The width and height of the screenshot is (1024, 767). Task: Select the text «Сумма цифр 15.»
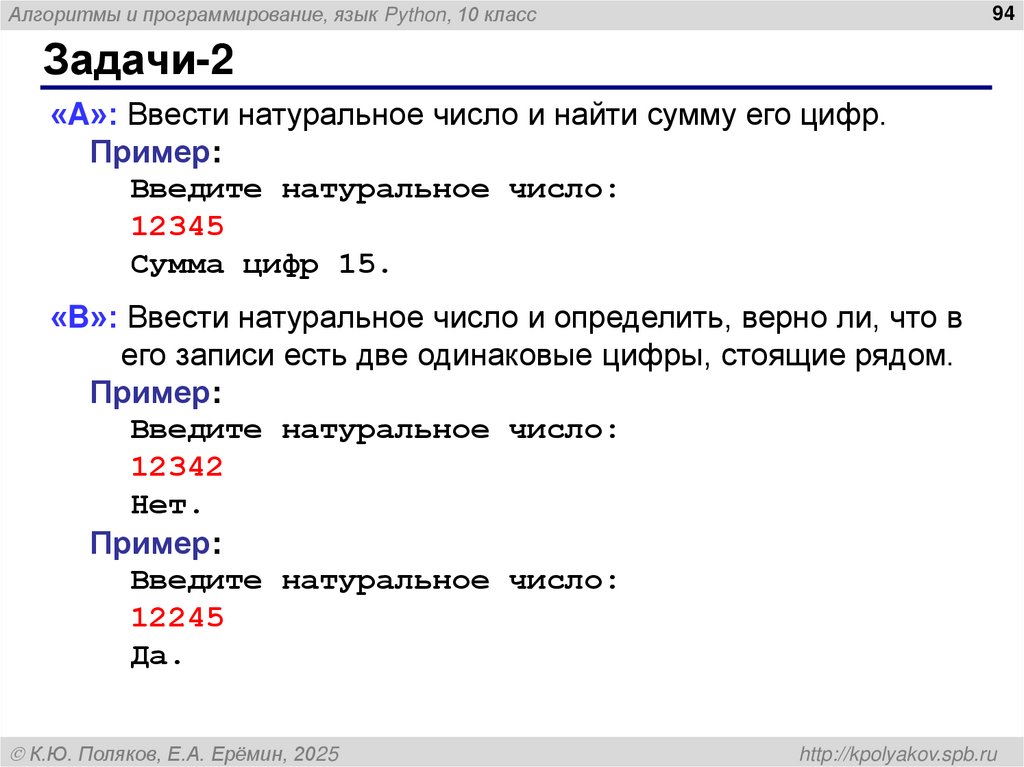[258, 264]
